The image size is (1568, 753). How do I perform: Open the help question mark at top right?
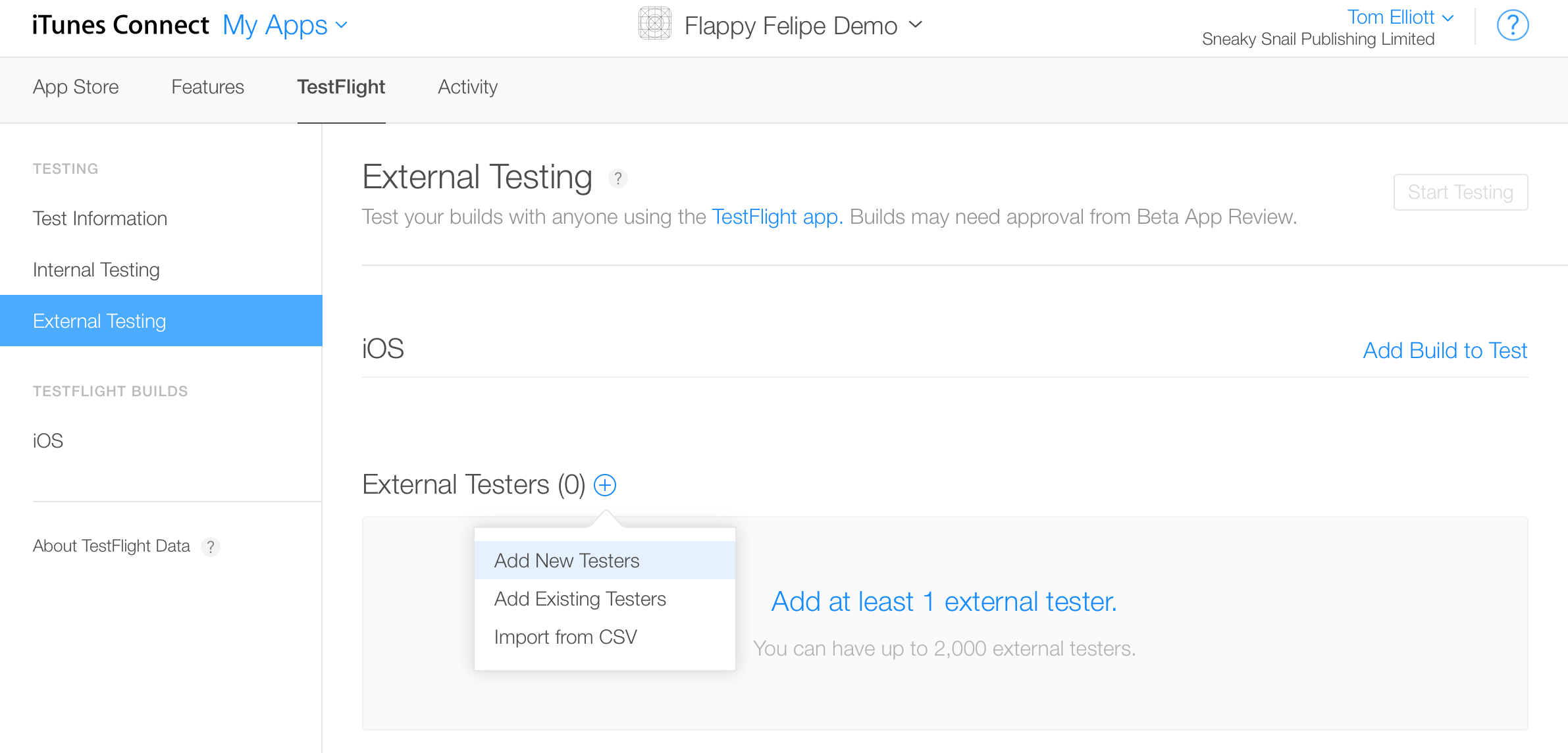click(1512, 26)
